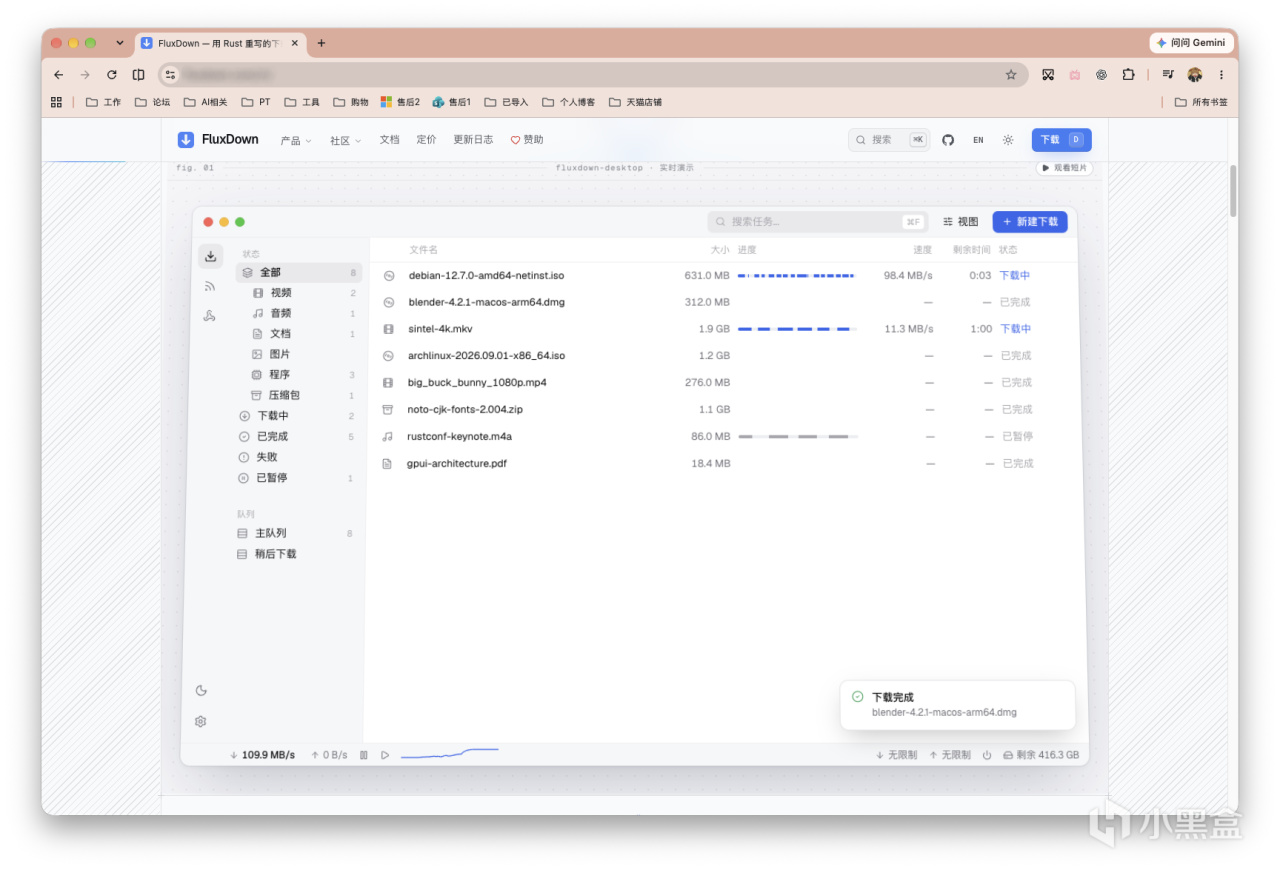Screen dimensions: 1280x870
Task: Open the 更新日志 page
Action: (x=473, y=140)
